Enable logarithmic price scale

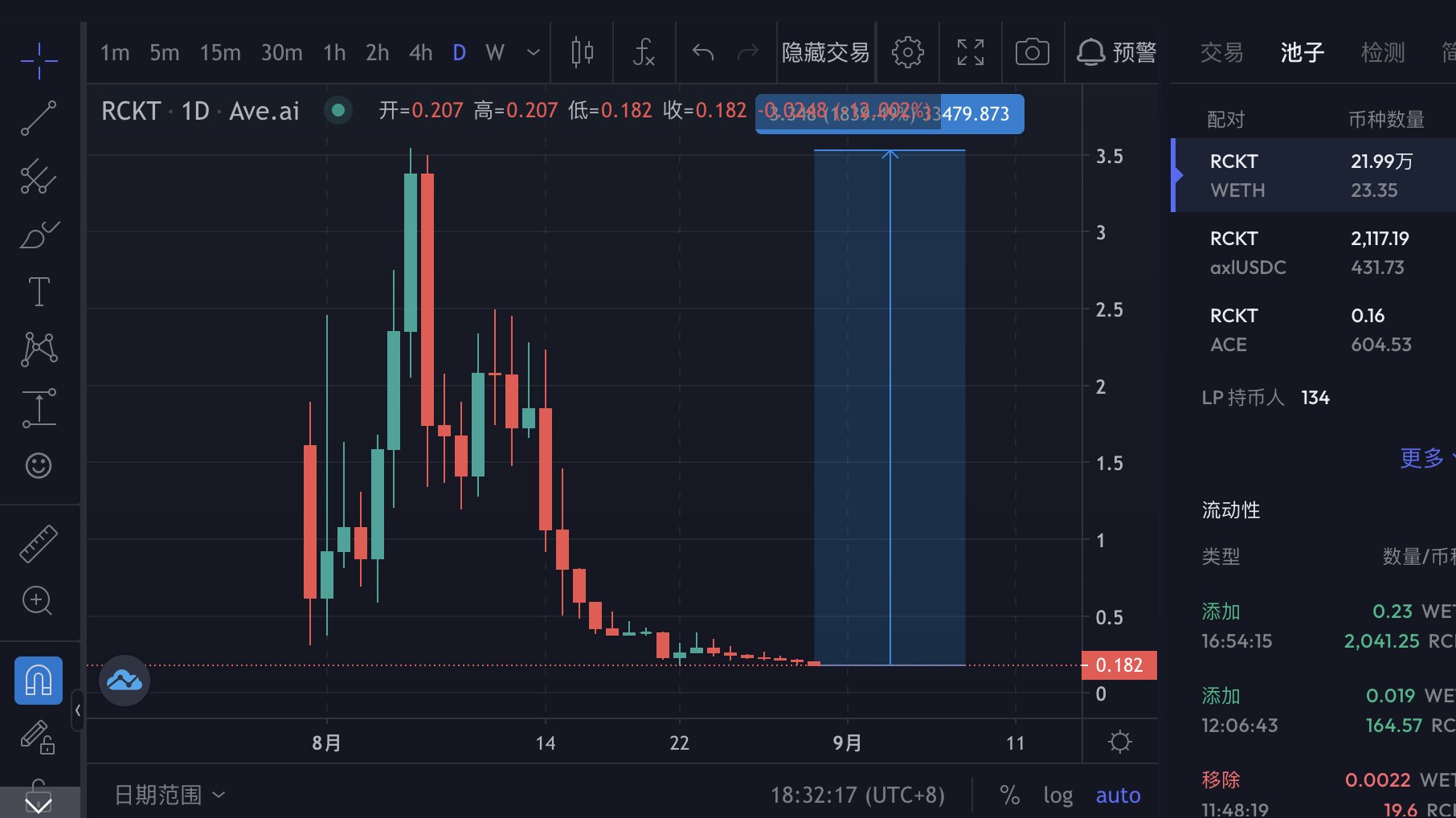(1057, 795)
